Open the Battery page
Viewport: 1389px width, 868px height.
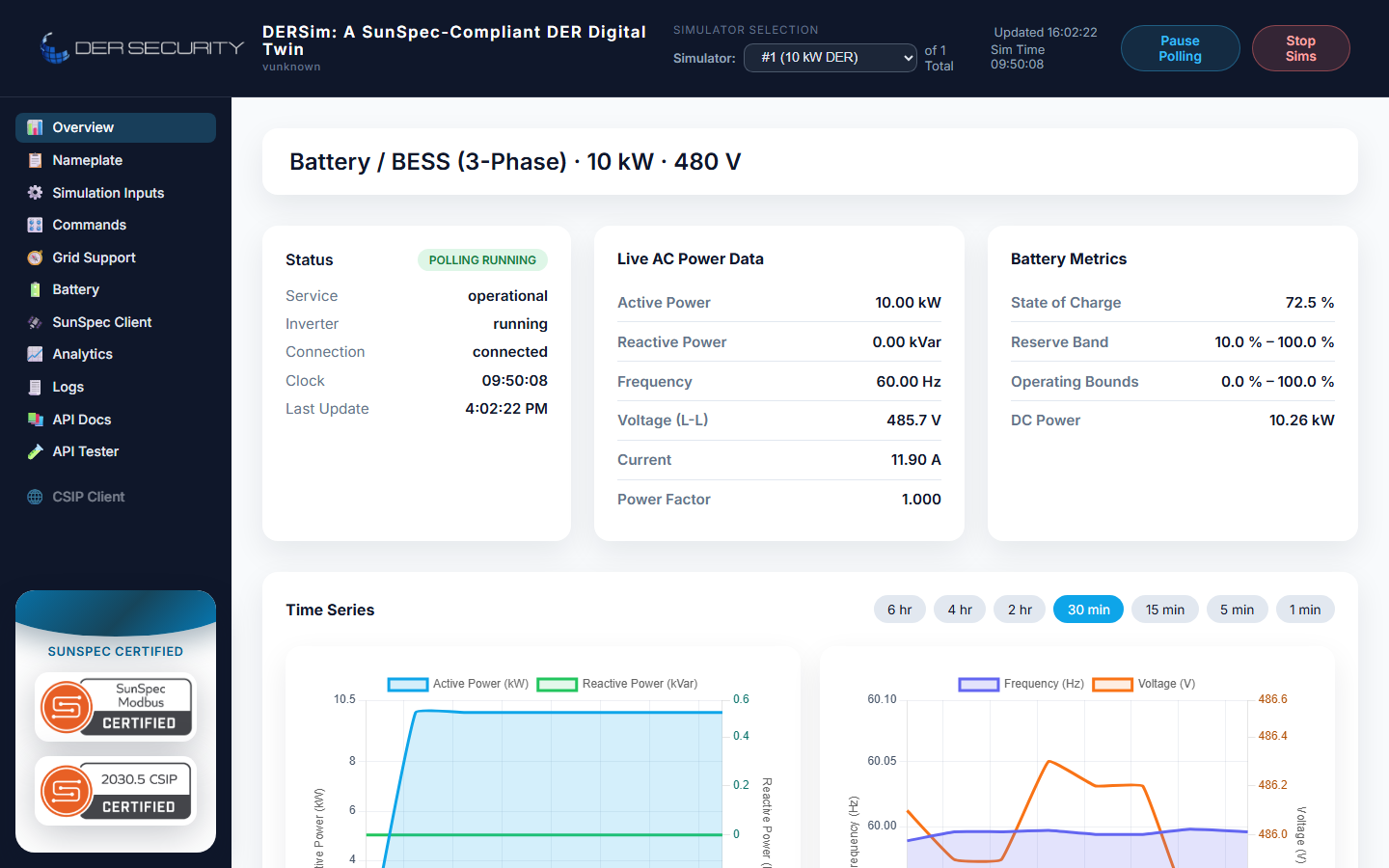(116, 289)
